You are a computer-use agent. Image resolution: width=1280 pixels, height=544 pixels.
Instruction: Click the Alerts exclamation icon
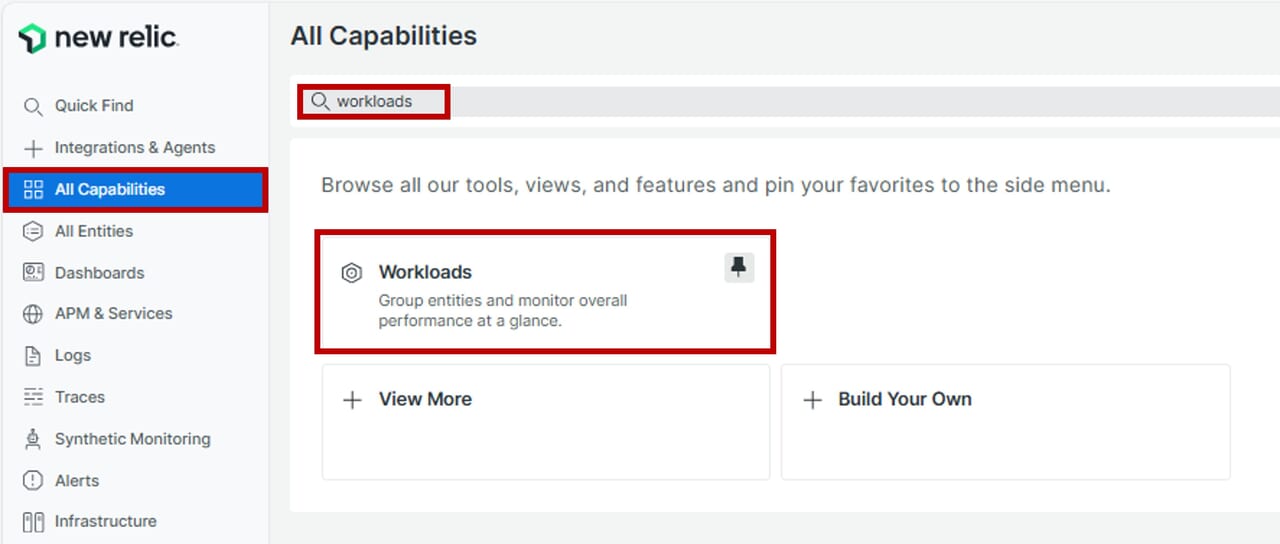(x=33, y=481)
